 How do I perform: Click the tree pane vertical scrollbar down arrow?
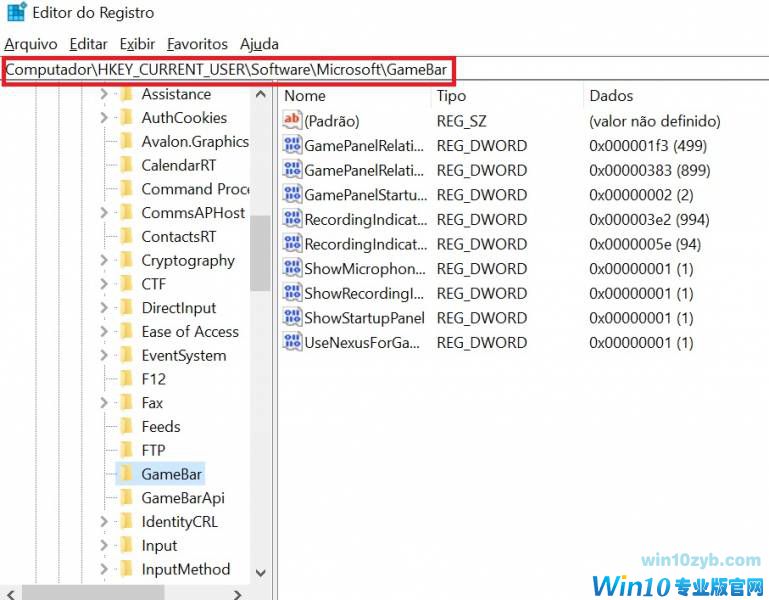(x=261, y=573)
